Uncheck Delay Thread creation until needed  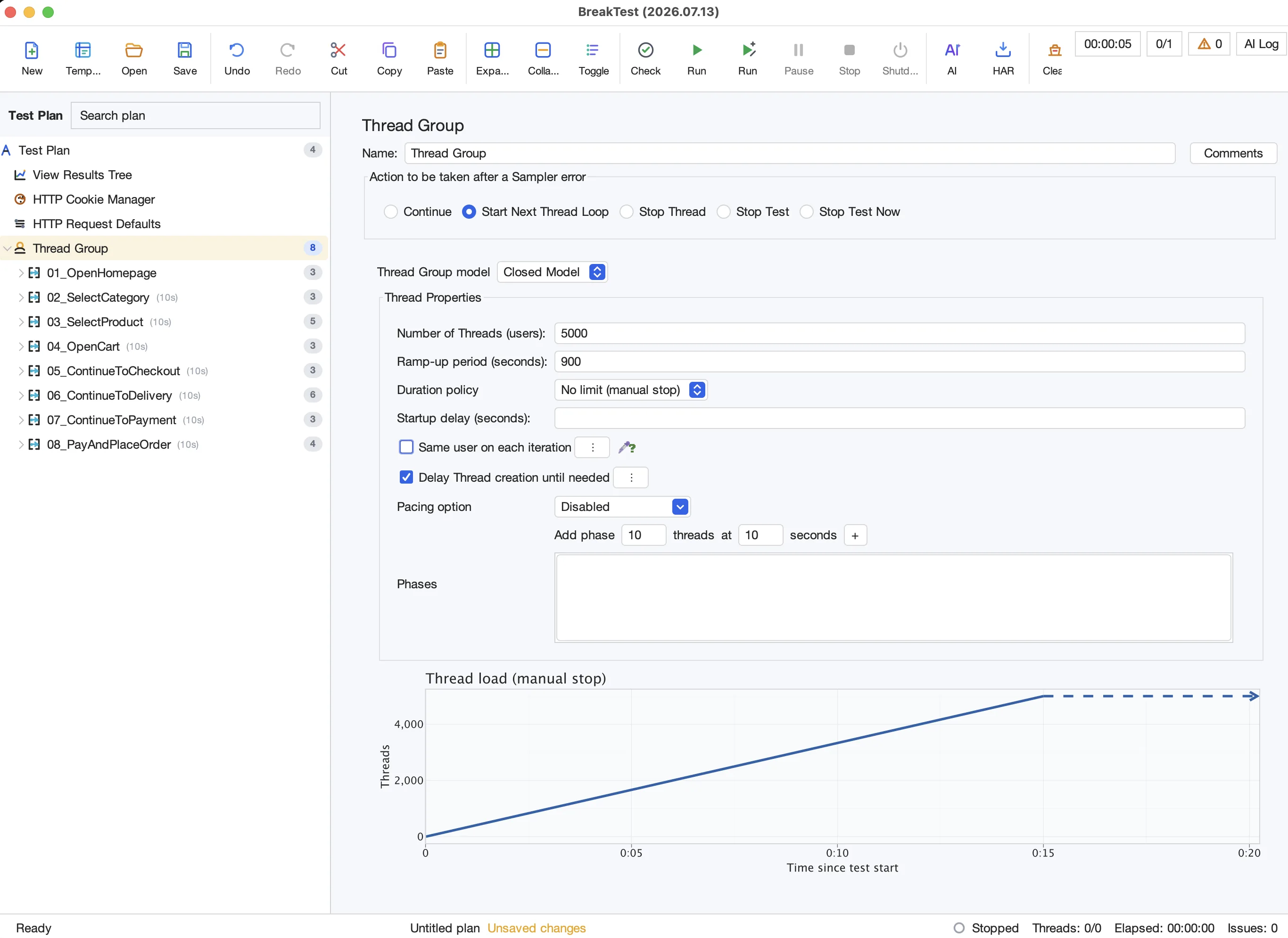(x=406, y=477)
